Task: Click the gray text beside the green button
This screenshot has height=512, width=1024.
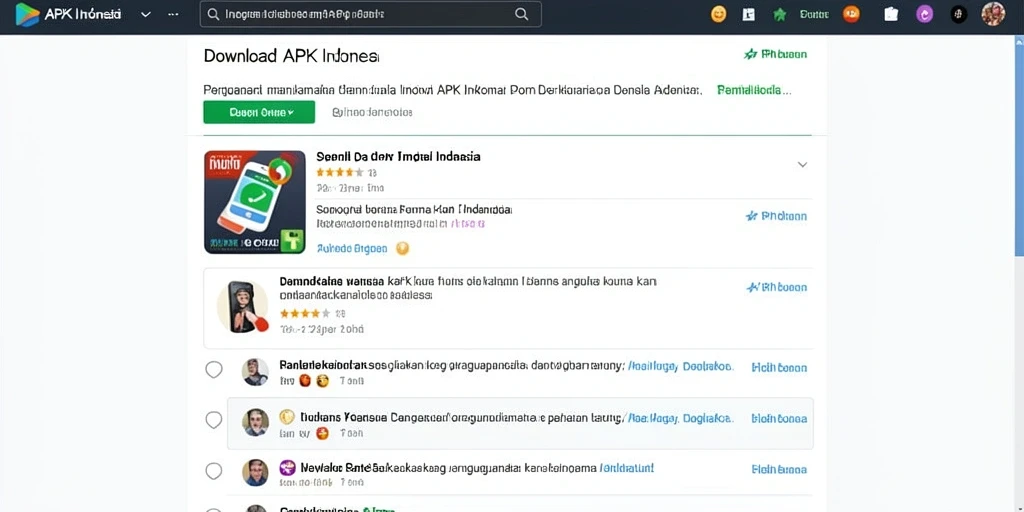Action: (372, 112)
